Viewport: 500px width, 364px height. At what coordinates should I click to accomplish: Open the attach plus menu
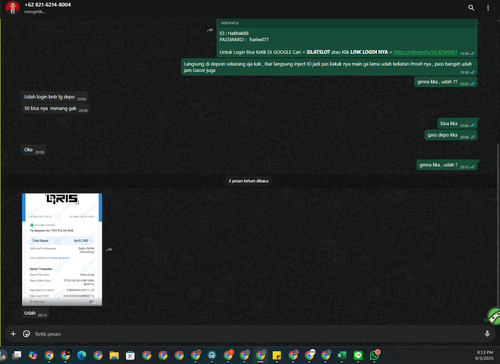pos(13,334)
